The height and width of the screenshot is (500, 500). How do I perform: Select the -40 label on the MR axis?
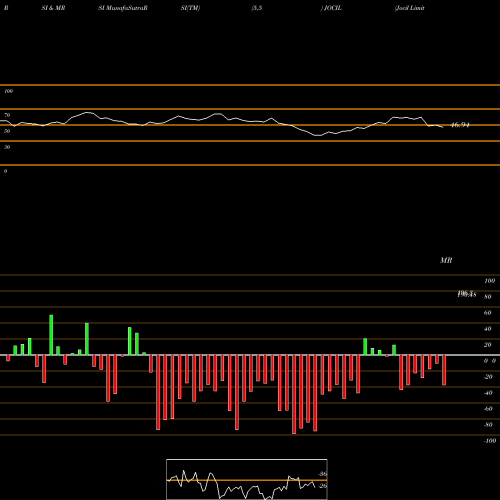[x=488, y=393]
